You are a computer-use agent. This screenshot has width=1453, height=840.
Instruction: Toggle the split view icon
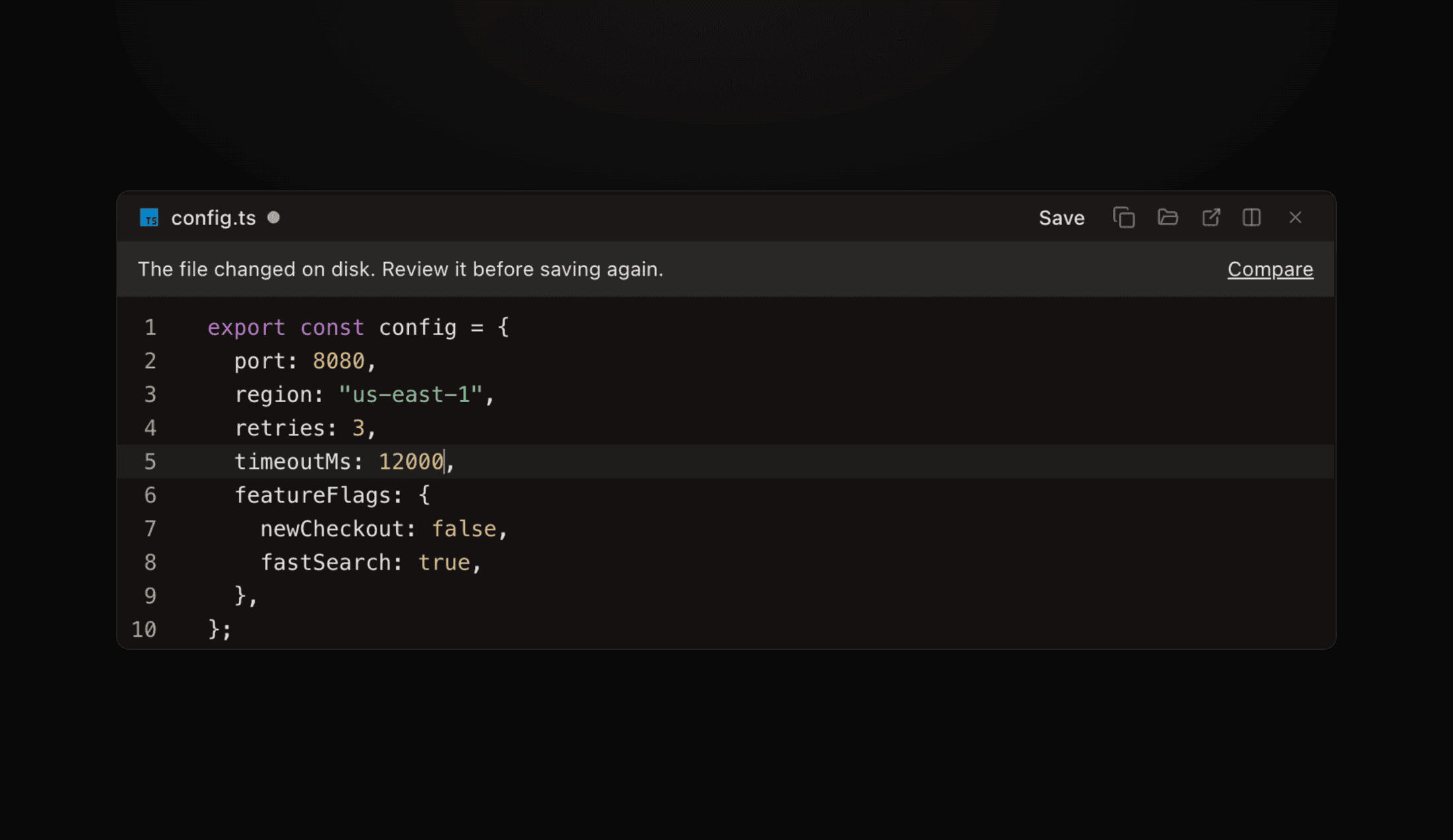[x=1252, y=217]
